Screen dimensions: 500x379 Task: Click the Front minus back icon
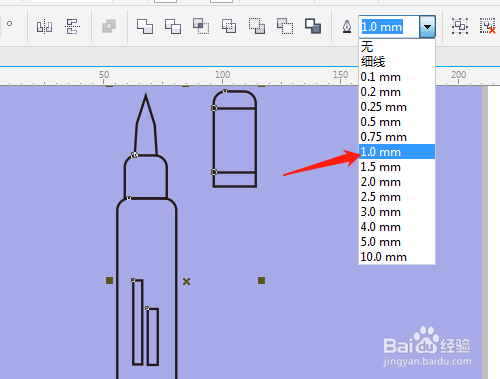point(257,26)
